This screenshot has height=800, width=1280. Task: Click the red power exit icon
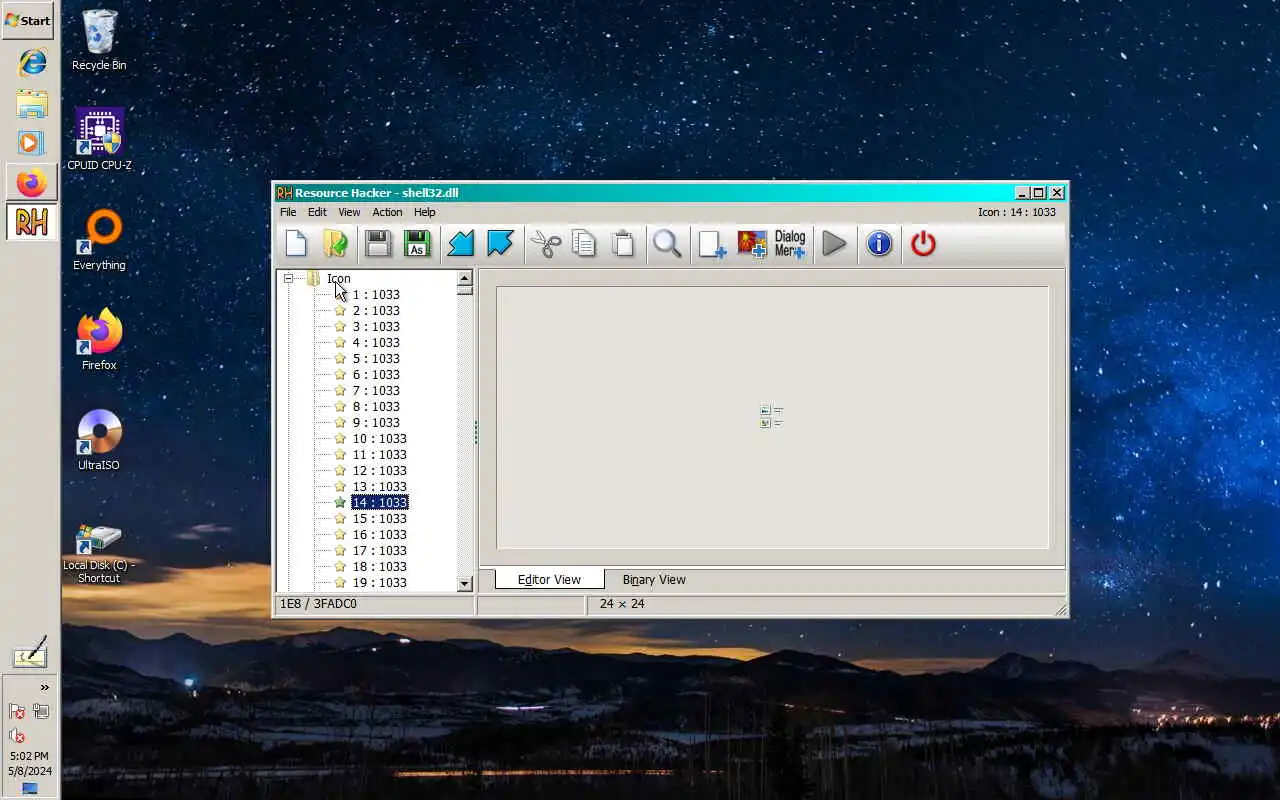pos(923,243)
